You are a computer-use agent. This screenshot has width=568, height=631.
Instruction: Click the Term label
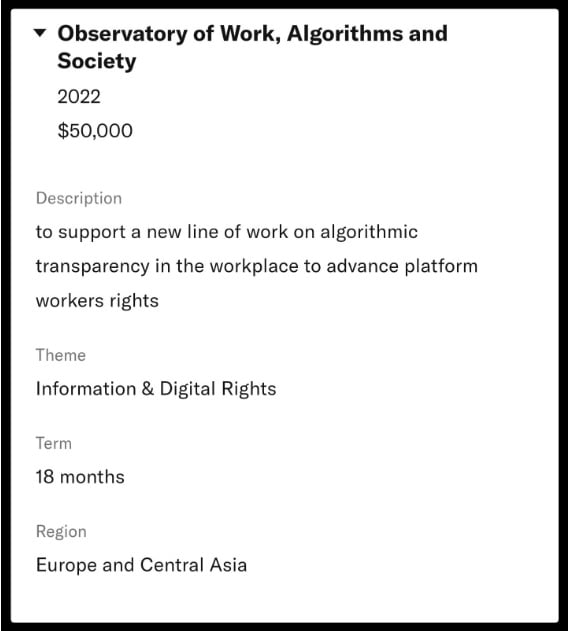54,443
